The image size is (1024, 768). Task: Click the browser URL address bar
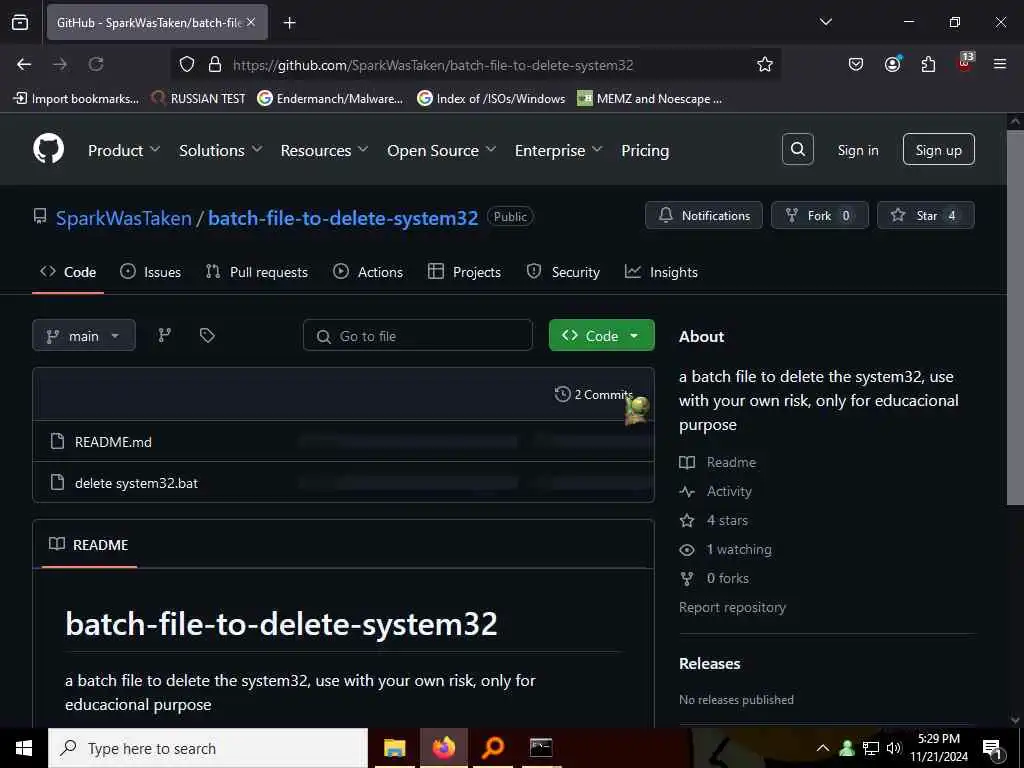click(x=477, y=65)
